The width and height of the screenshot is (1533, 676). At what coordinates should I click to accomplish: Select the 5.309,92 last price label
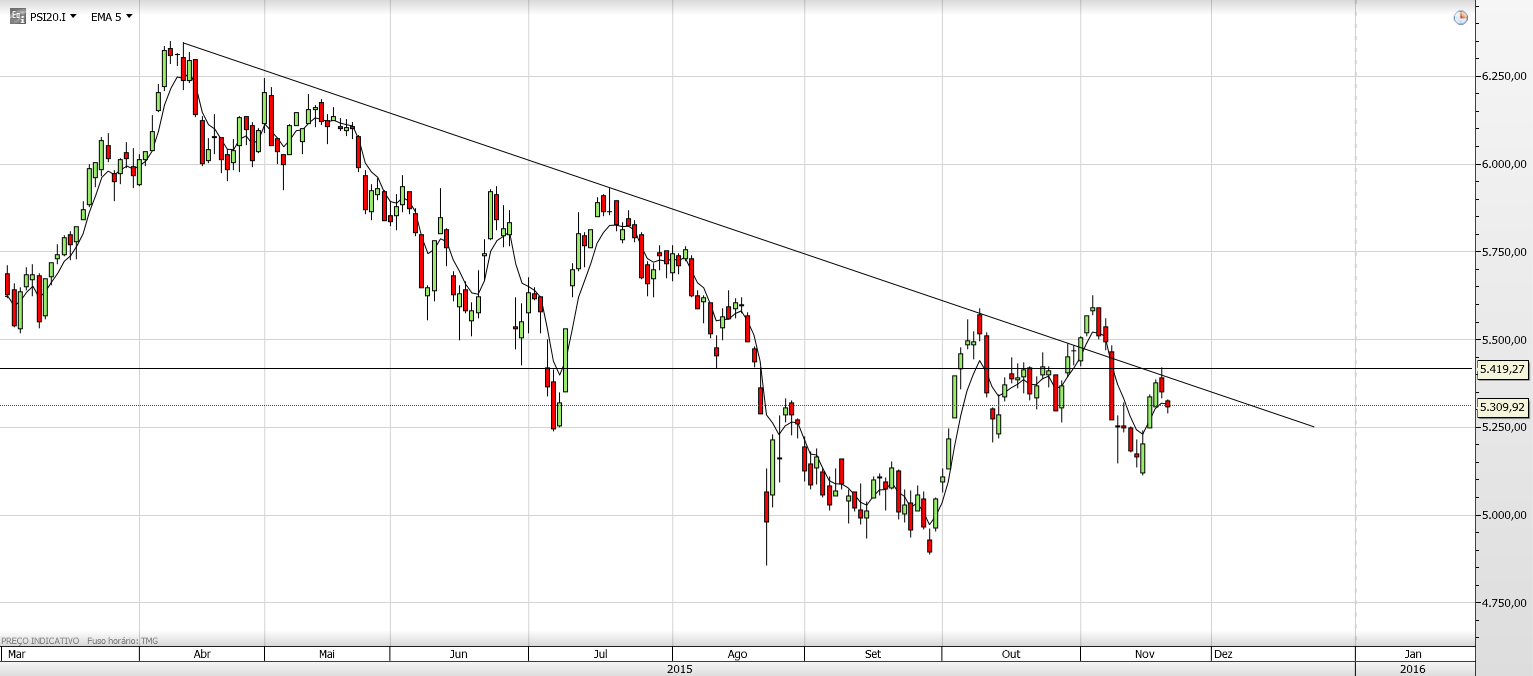[x=1502, y=407]
